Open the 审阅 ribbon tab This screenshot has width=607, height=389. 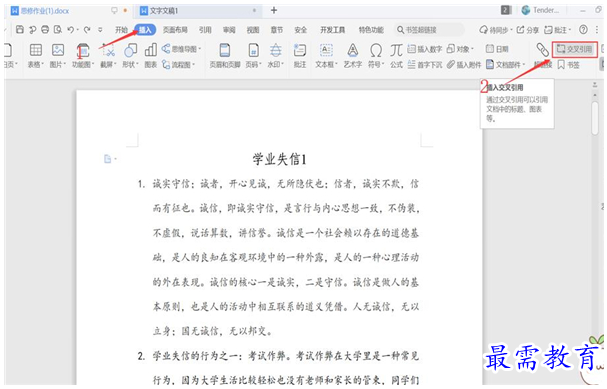tap(229, 30)
